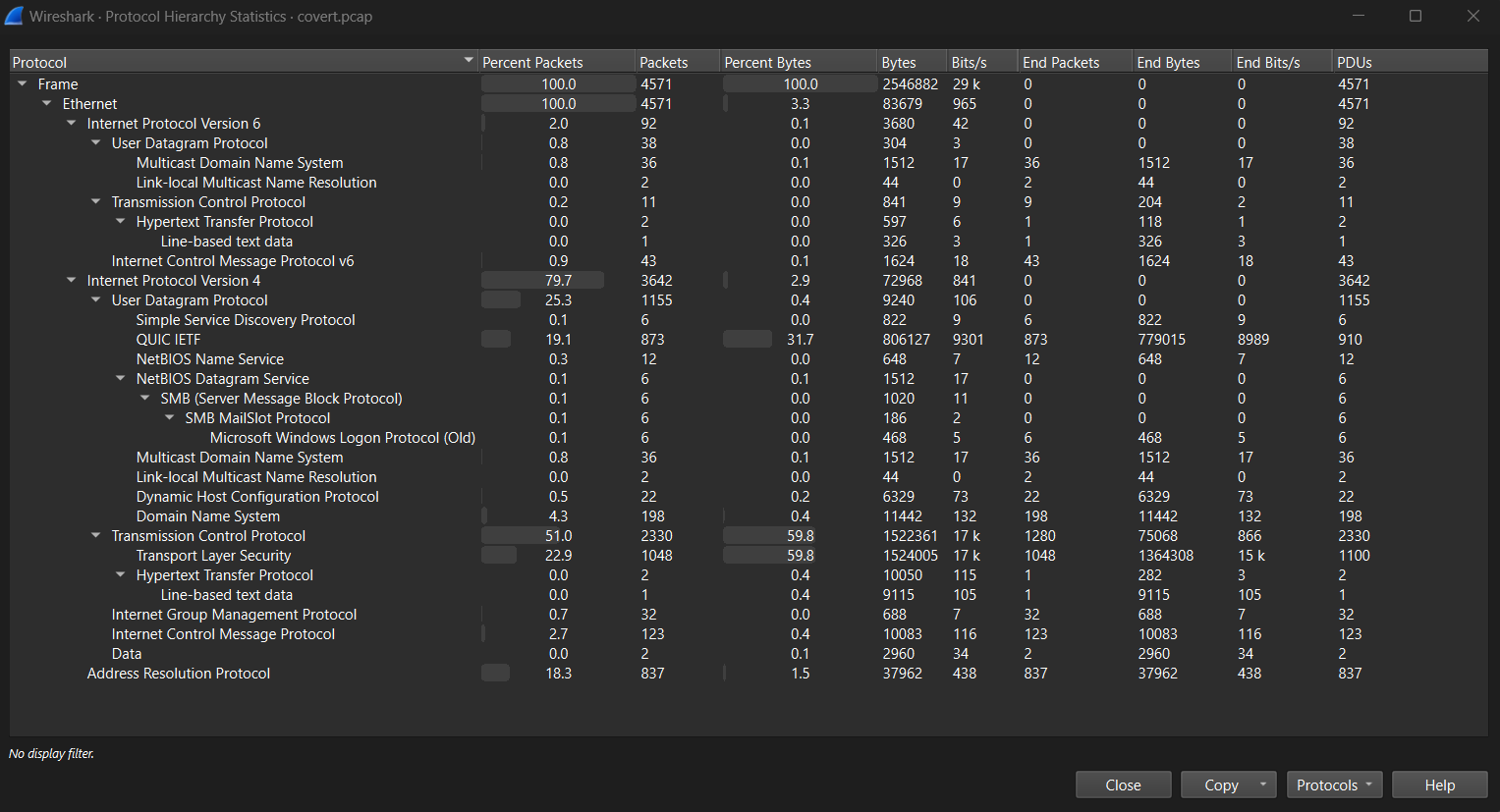Collapse SMB (Server Message Block Protocol) node
1500x812 pixels.
coord(144,399)
